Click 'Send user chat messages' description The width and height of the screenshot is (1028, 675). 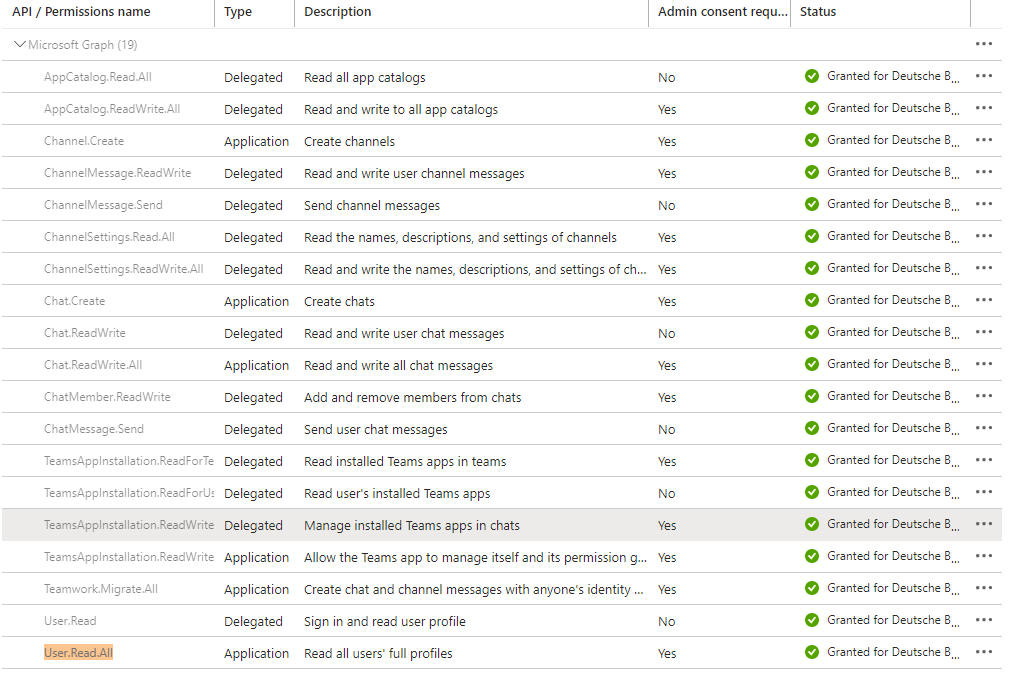point(376,430)
